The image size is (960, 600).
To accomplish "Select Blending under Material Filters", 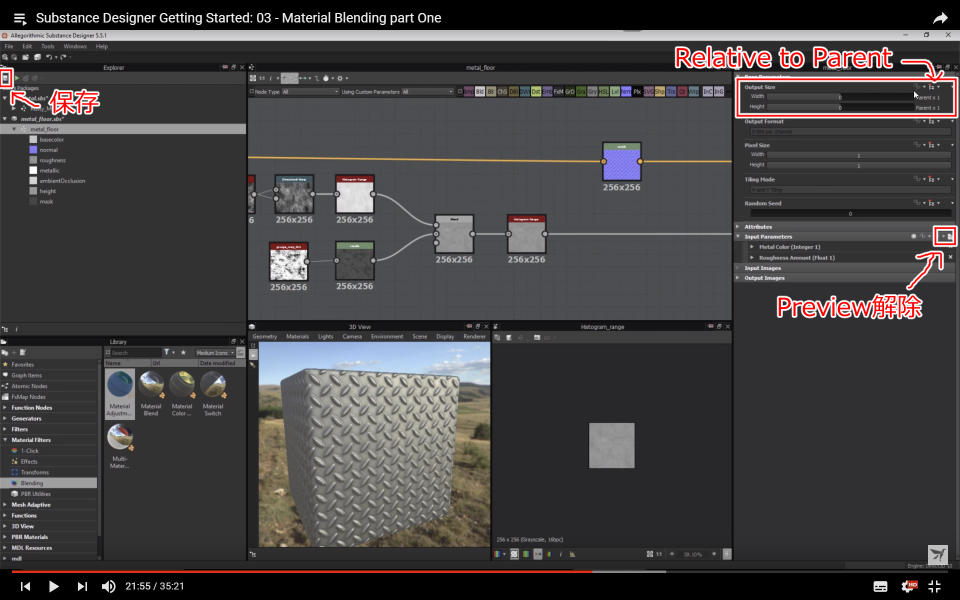I will pos(49,483).
